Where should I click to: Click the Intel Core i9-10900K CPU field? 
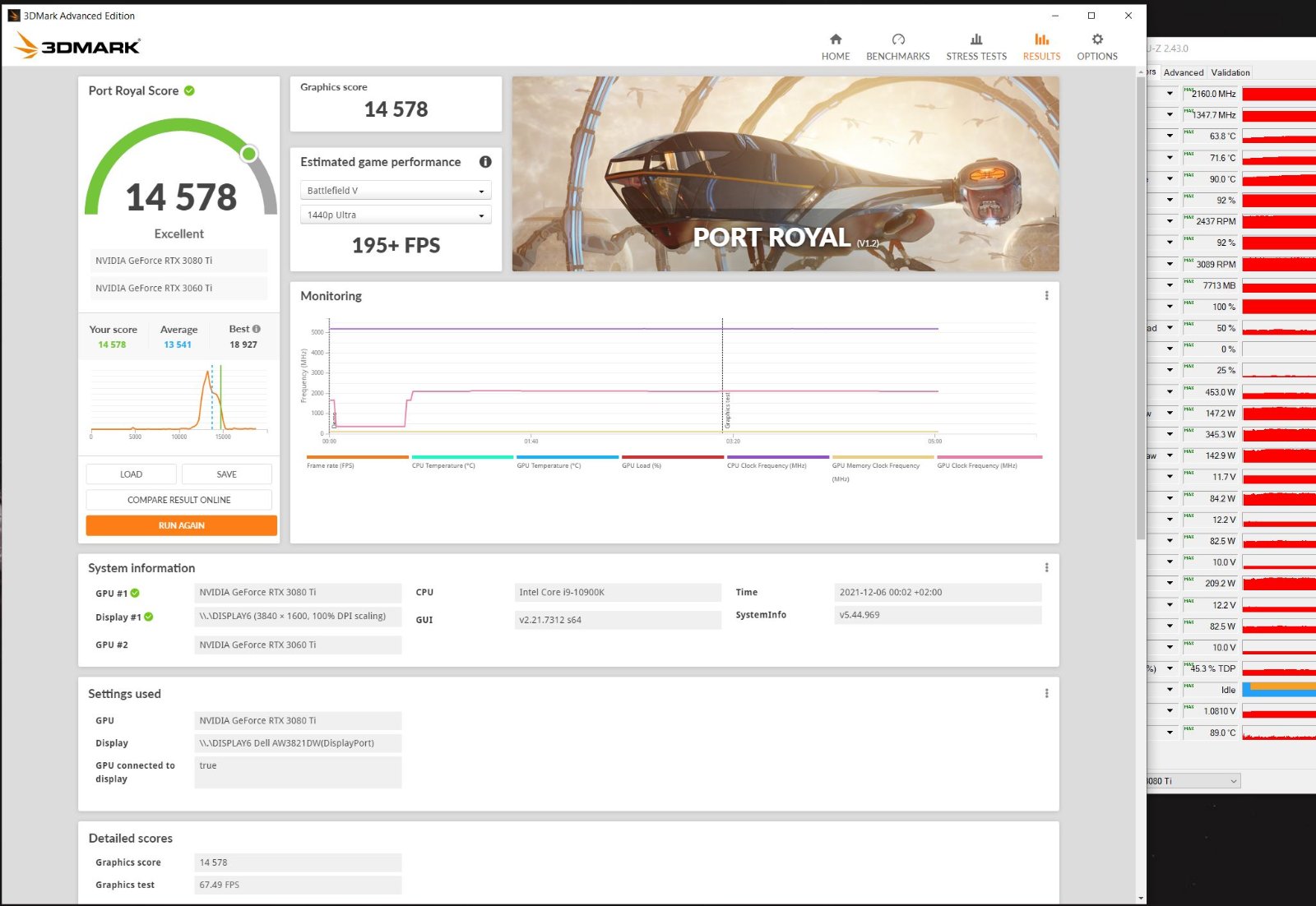point(618,592)
